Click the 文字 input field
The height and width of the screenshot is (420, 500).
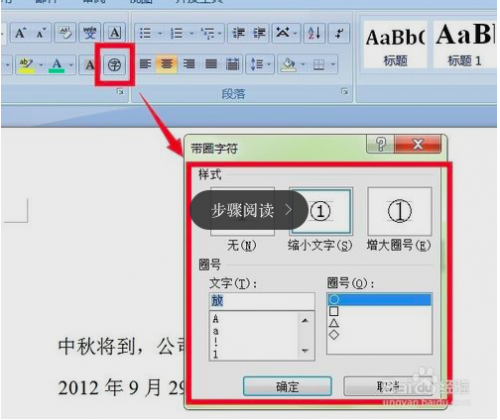[x=262, y=301]
